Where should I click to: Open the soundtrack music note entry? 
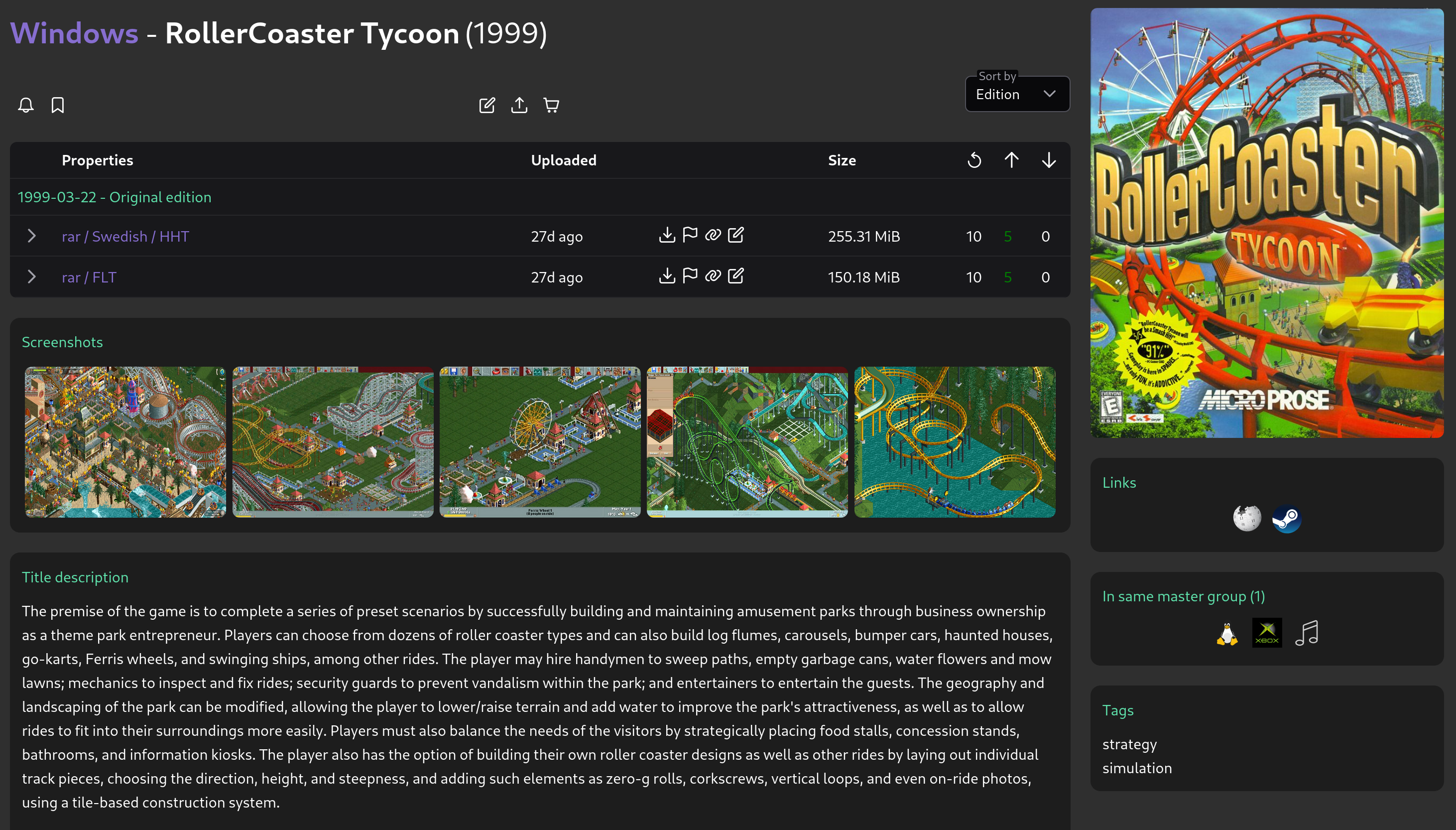(x=1307, y=633)
